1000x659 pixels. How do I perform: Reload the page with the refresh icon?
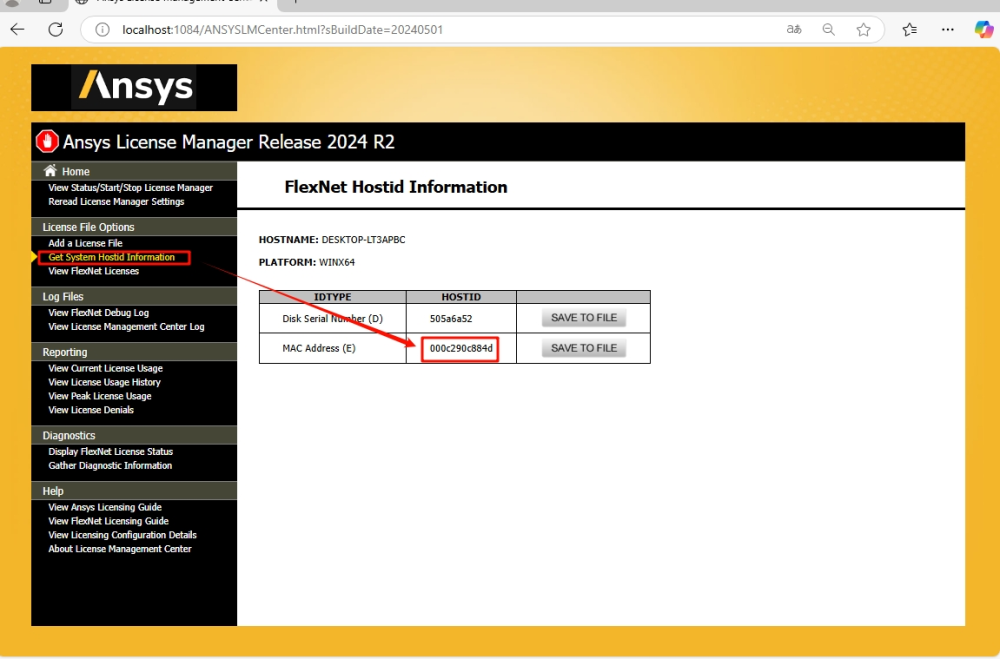[x=55, y=29]
